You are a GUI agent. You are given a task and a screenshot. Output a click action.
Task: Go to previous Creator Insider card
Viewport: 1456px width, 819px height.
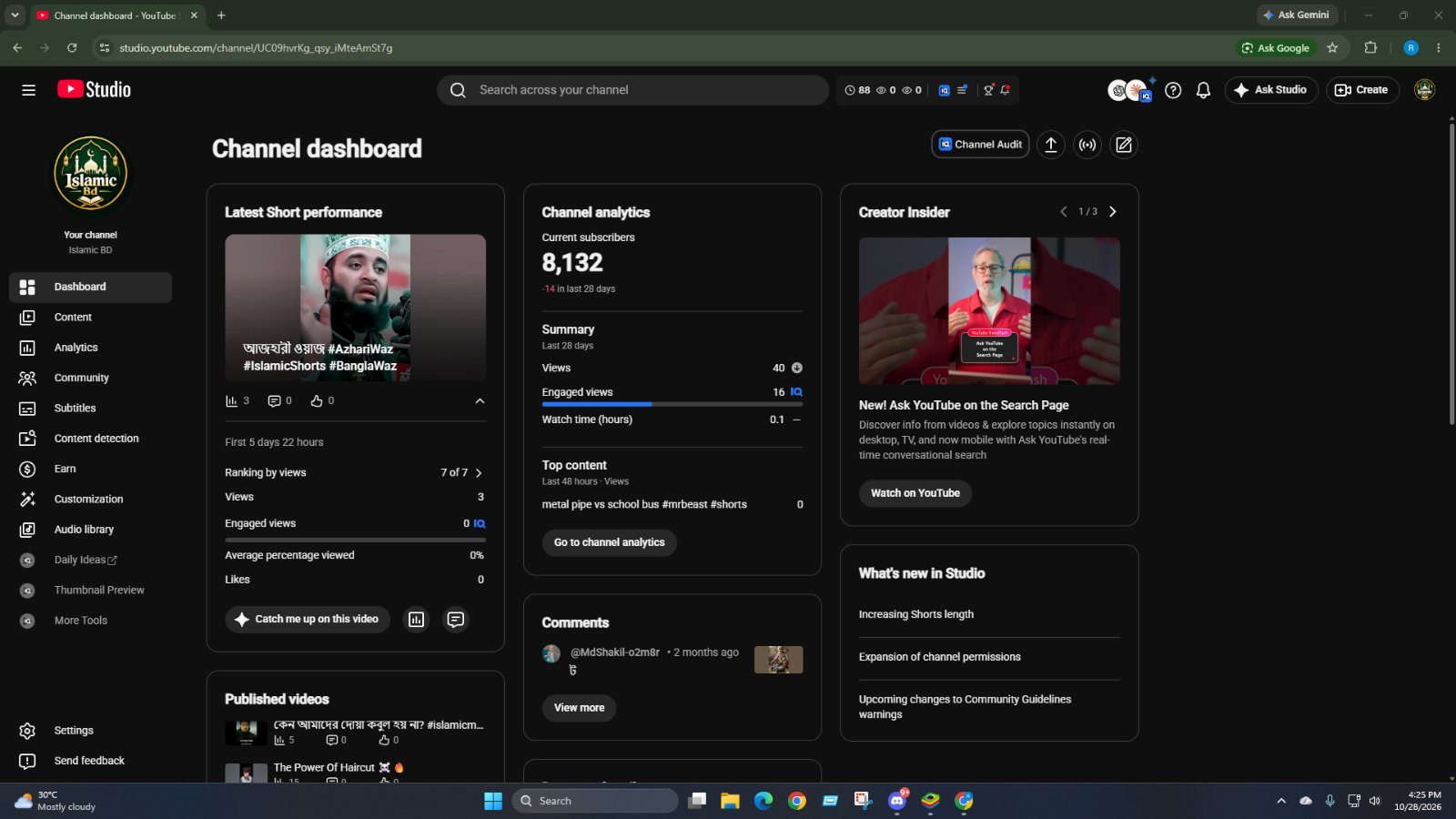click(1063, 212)
